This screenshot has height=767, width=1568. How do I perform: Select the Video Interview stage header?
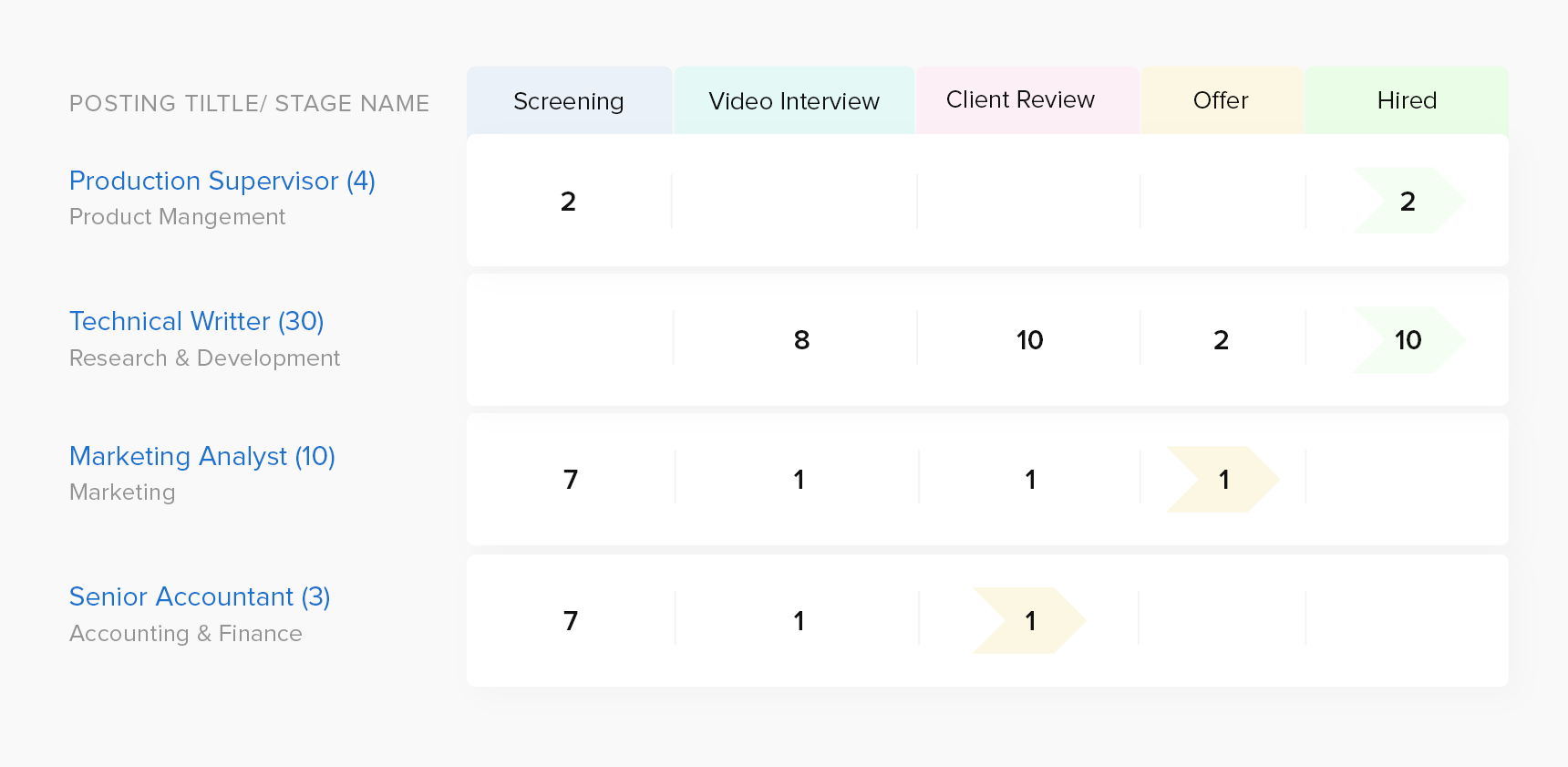coord(793,101)
